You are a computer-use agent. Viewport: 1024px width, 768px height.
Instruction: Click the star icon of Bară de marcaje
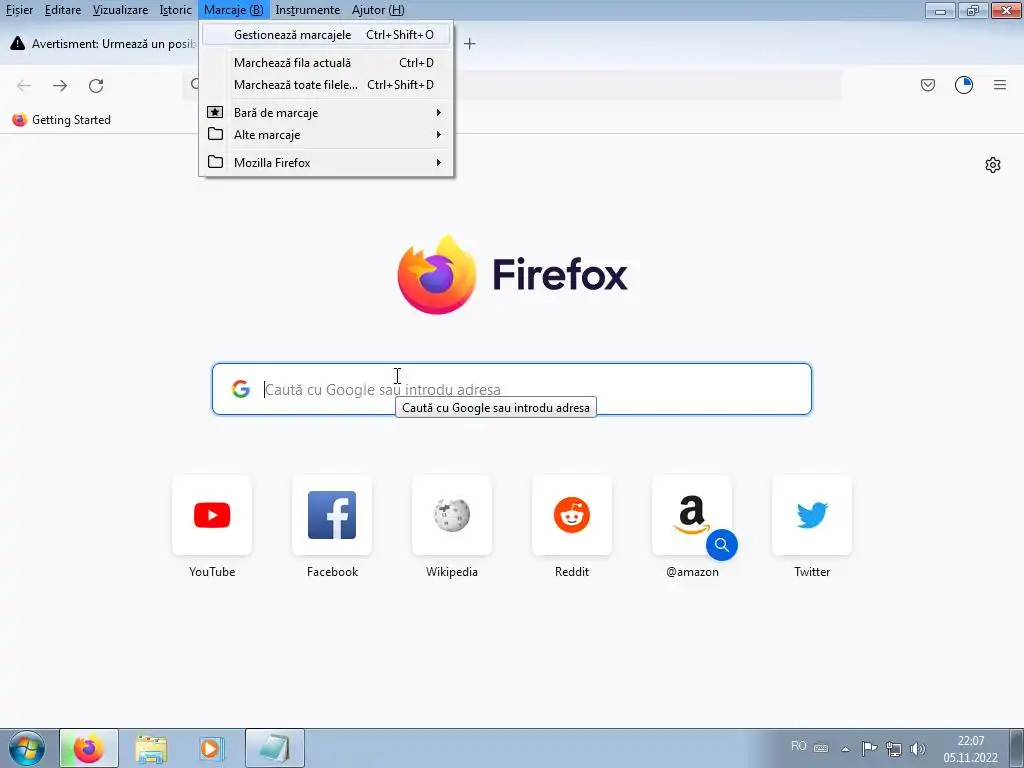click(215, 112)
